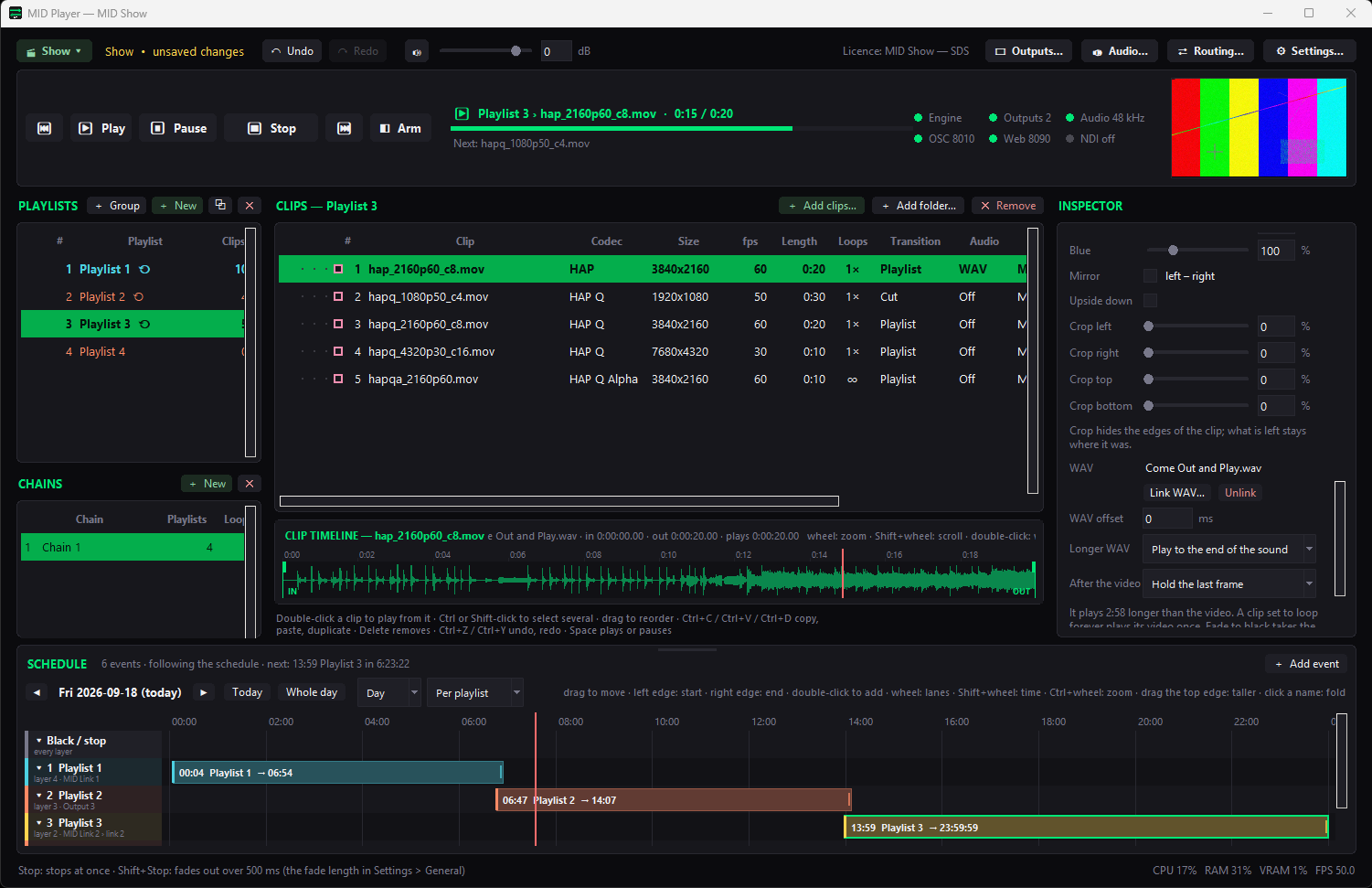
Task: Delete the selected playlist with the X
Action: [250, 206]
